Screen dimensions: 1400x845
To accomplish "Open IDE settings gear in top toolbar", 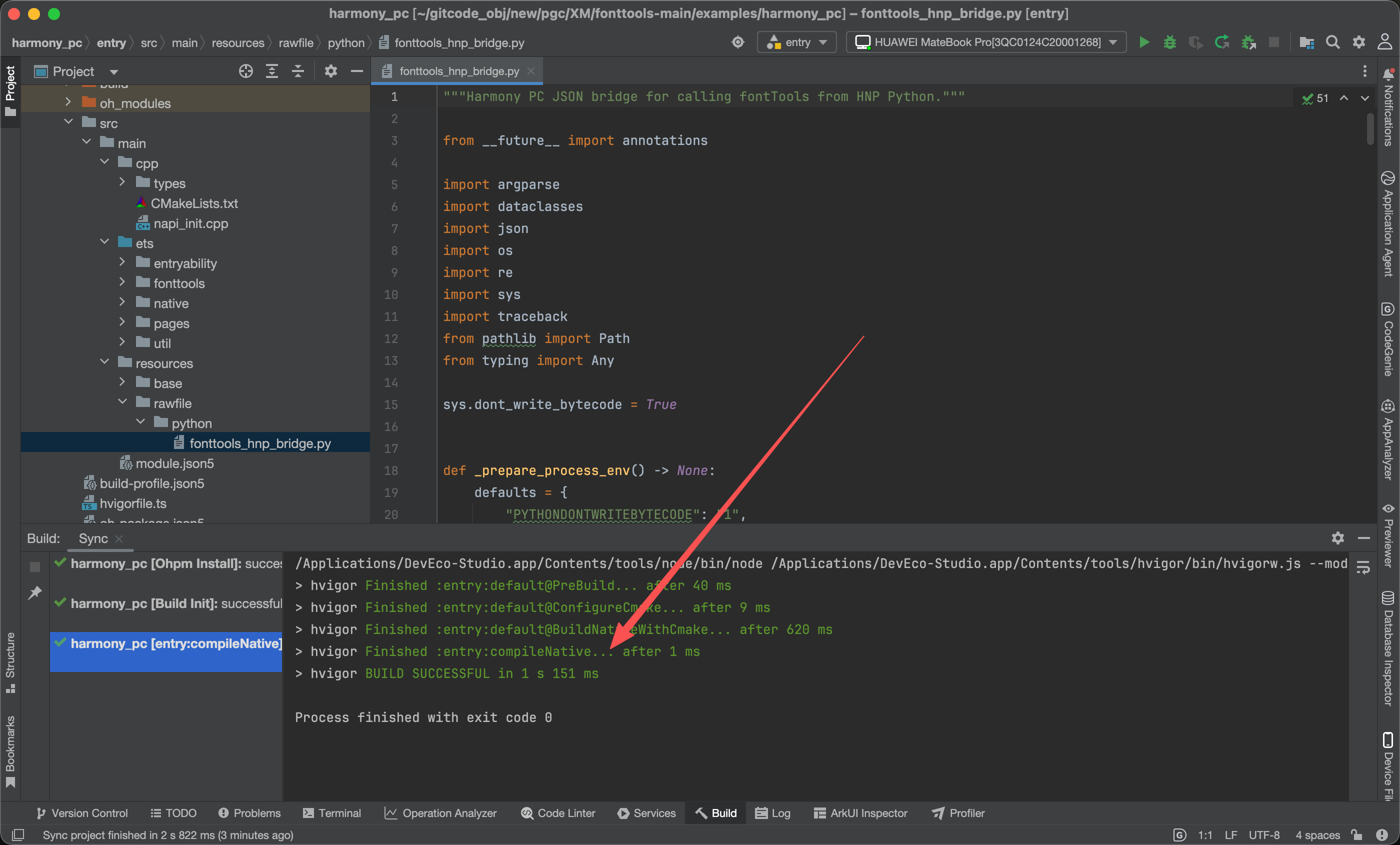I will click(1358, 42).
